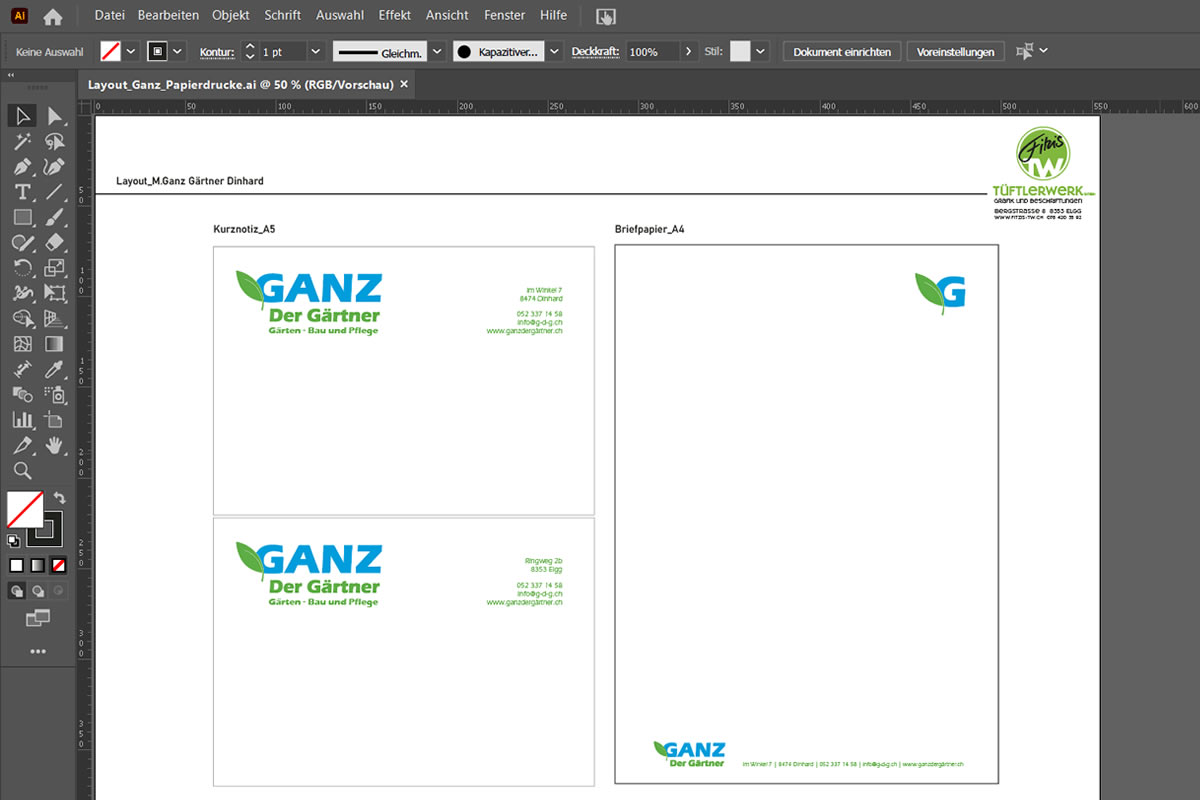Select the Magic Wand tool
The image size is (1200, 800).
[x=22, y=141]
